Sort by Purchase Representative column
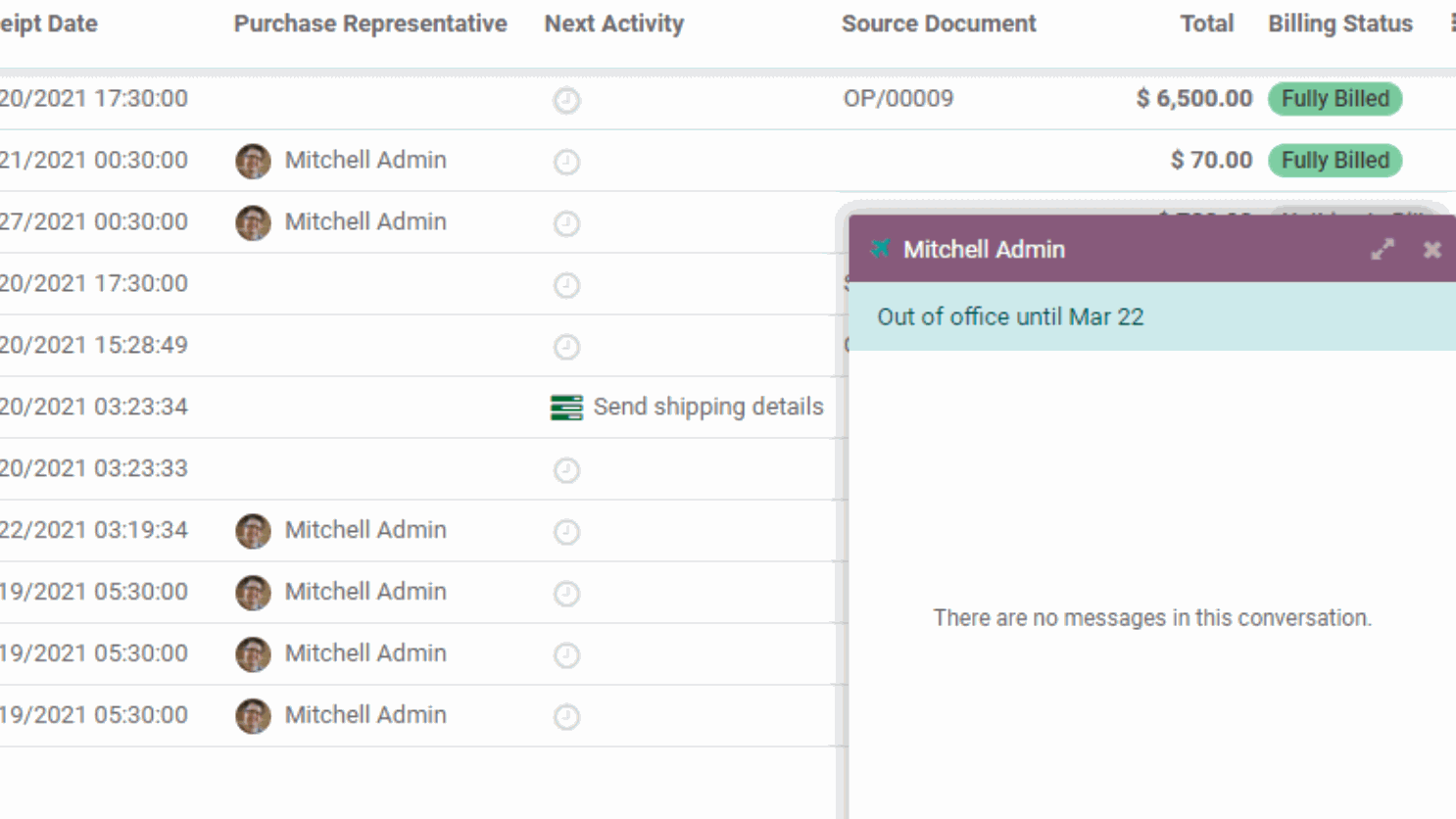The width and height of the screenshot is (1456, 819). (x=370, y=24)
